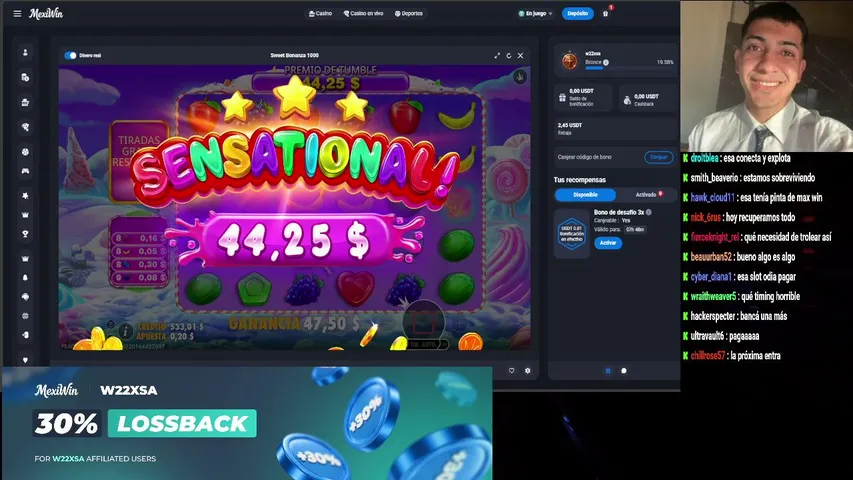Click chat username ultravault6
Screen dimensions: 853x480
(x=707, y=336)
